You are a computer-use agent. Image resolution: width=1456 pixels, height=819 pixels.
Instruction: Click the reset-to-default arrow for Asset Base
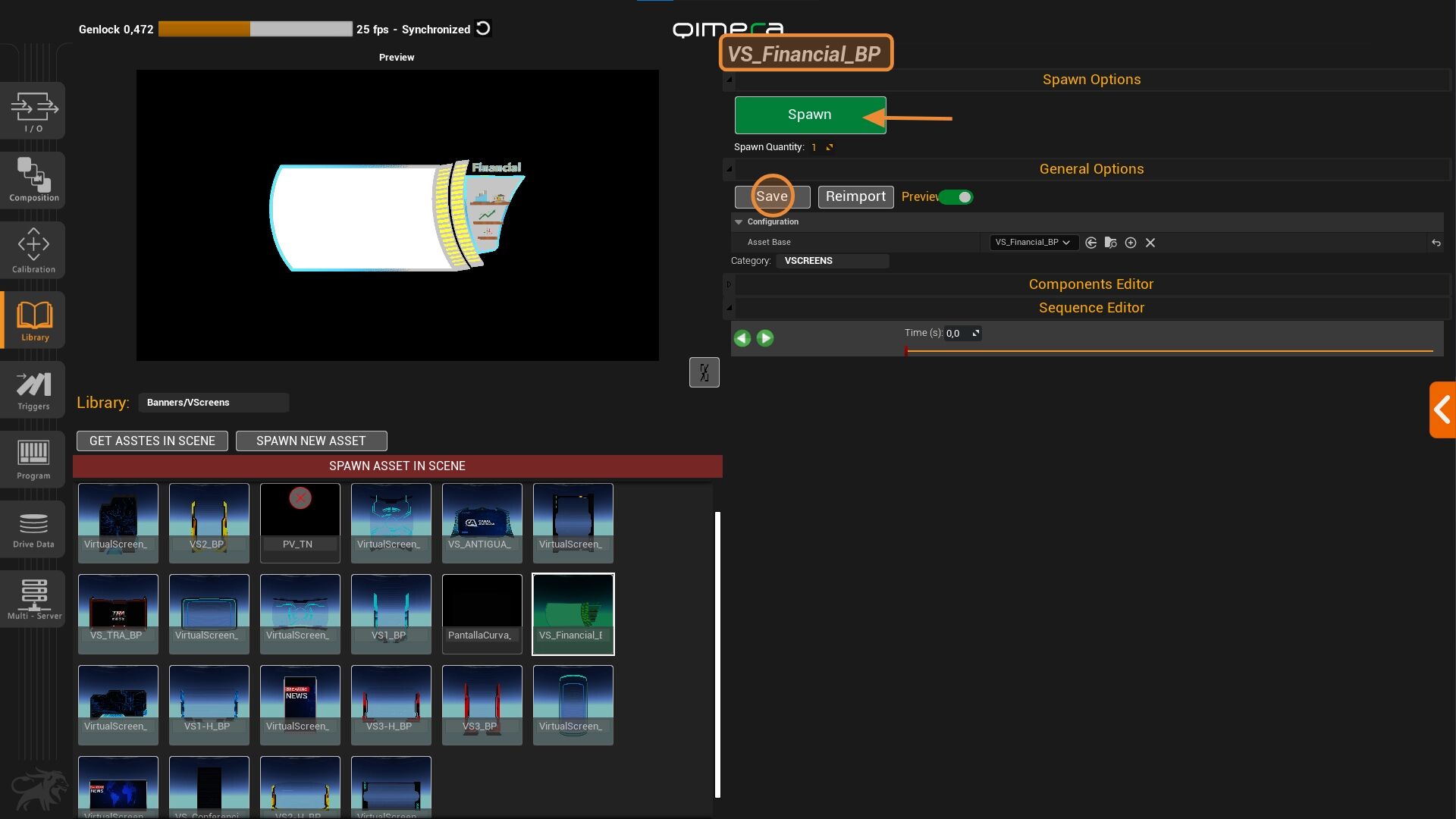[1436, 243]
